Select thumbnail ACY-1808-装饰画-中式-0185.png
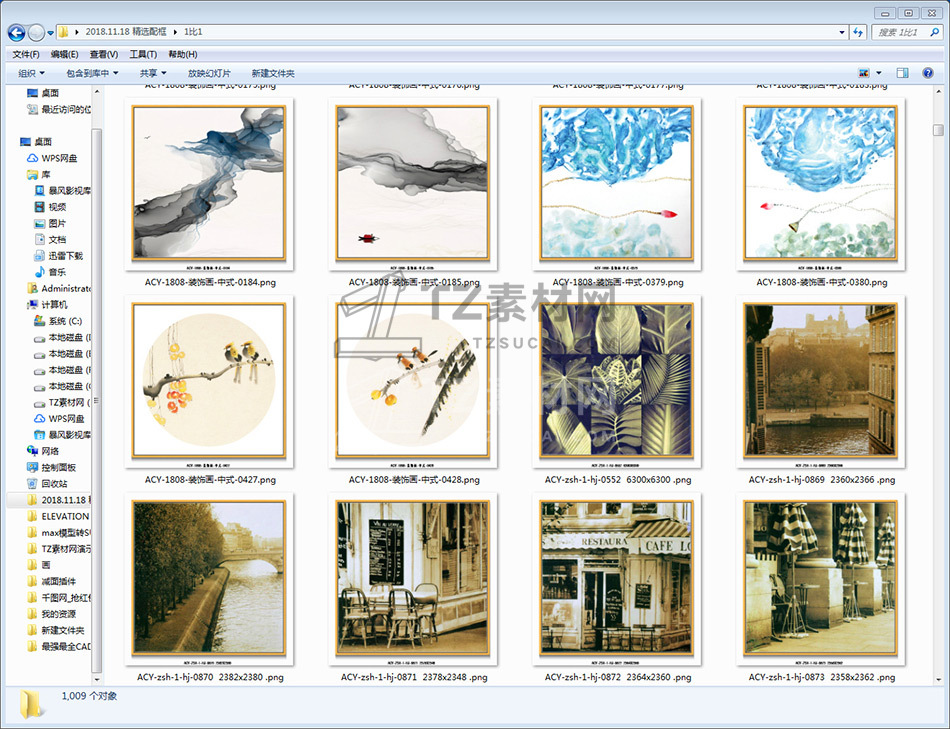Screen dimensions: 950x729 tap(413, 184)
